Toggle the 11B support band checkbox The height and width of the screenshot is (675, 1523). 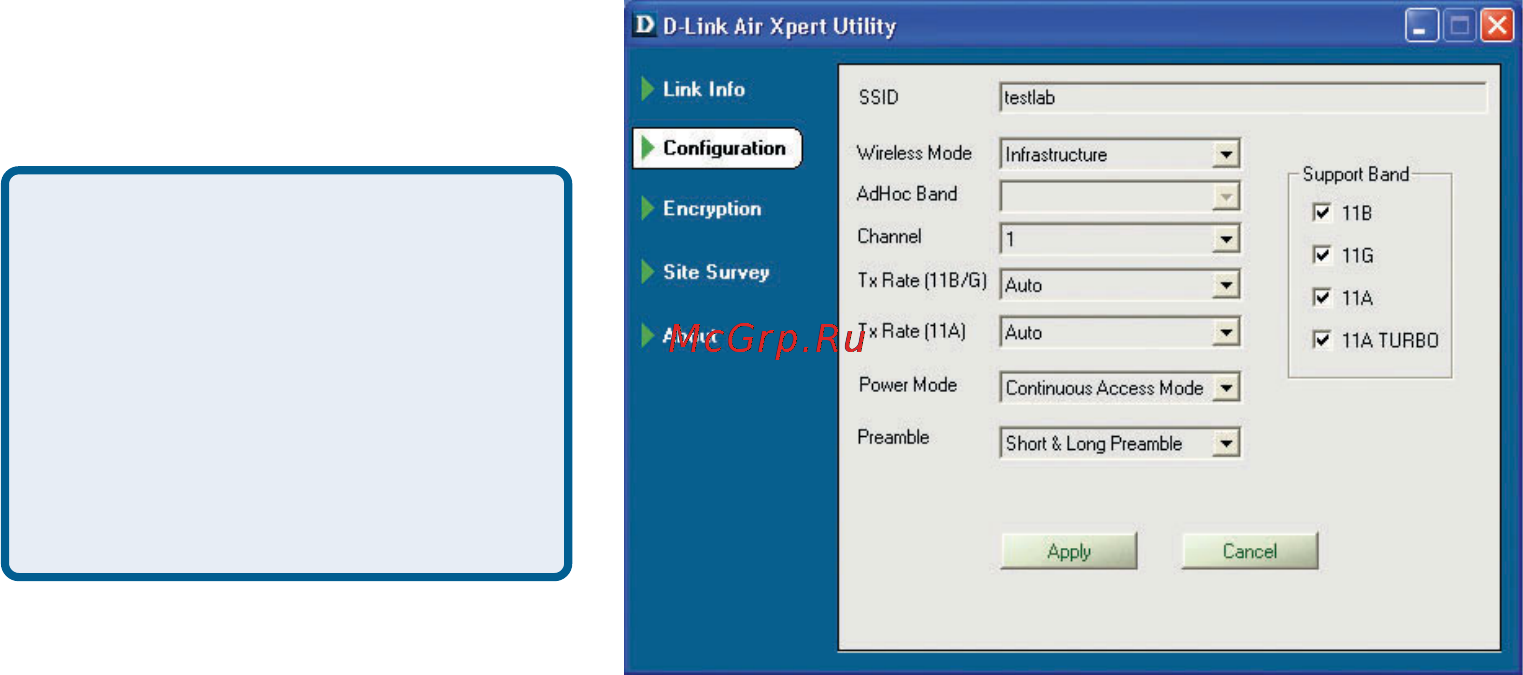[1321, 213]
